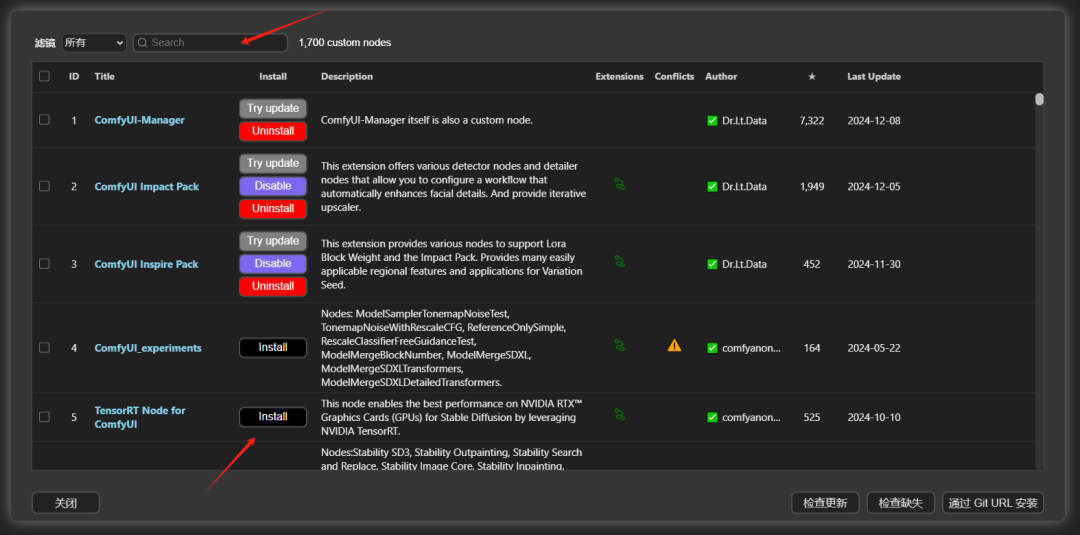Click the Search input field
The image size is (1080, 535).
click(x=210, y=43)
